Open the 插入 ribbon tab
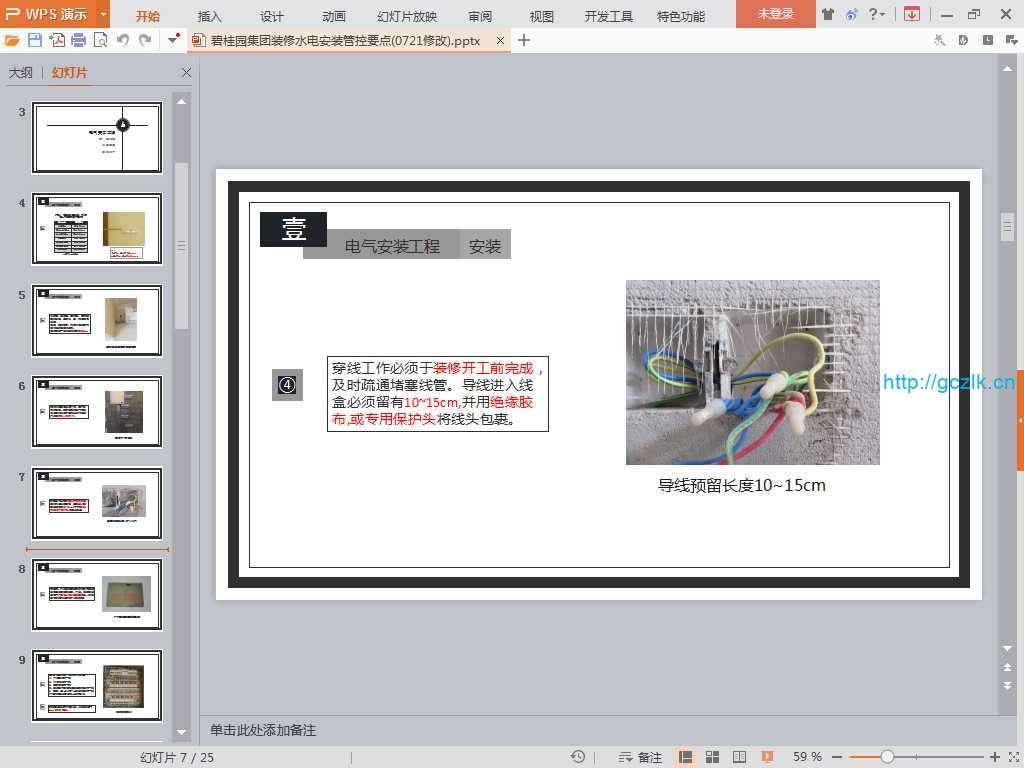This screenshot has width=1024, height=768. (210, 16)
